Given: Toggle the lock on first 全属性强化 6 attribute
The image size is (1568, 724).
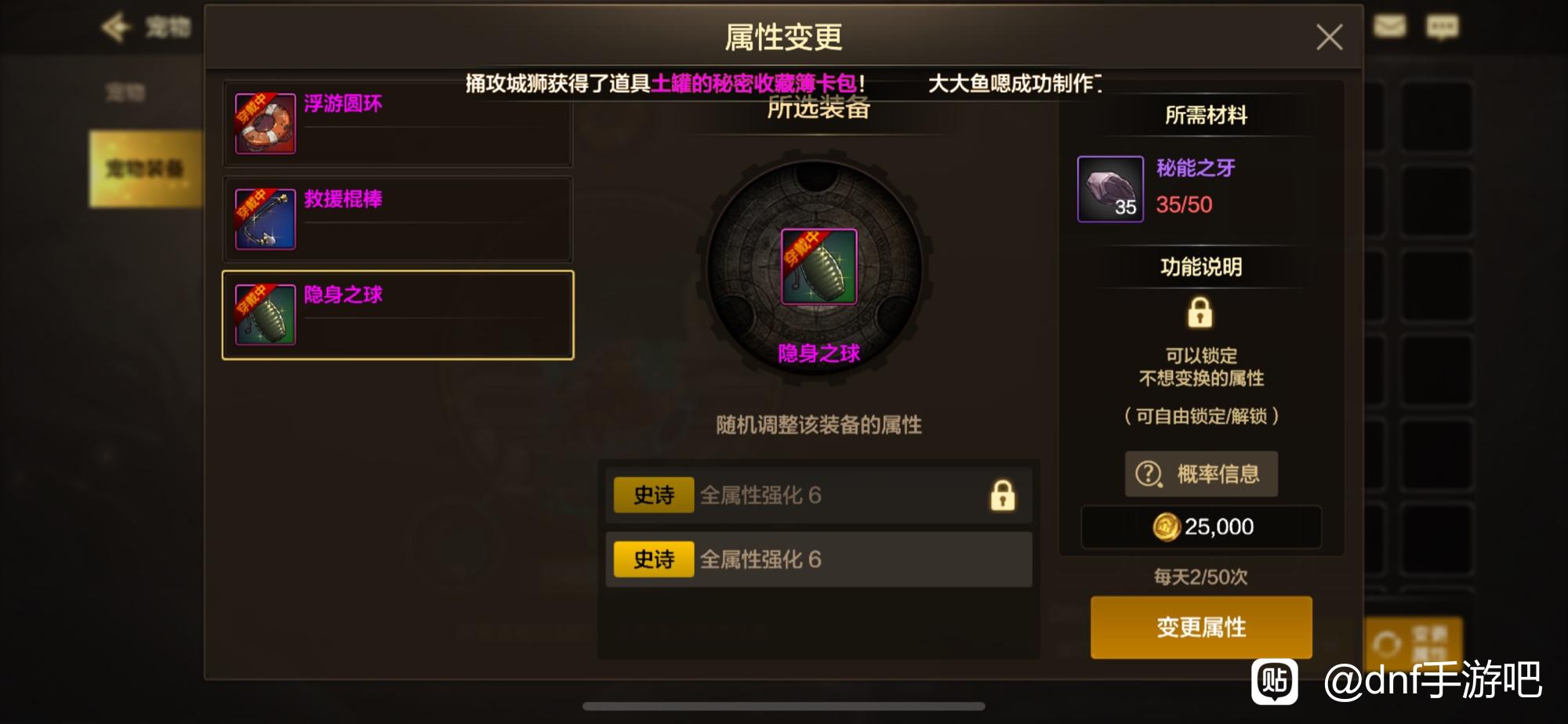Looking at the screenshot, I should [1003, 495].
